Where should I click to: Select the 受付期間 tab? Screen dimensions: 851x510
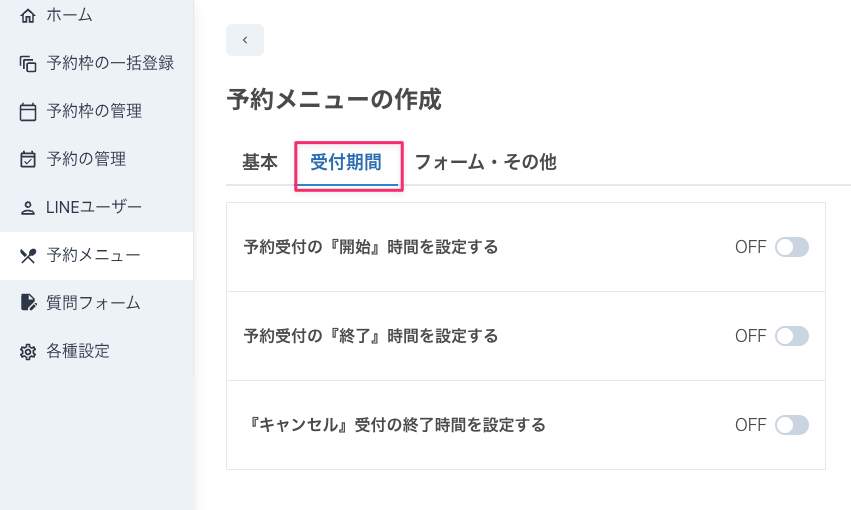[346, 162]
